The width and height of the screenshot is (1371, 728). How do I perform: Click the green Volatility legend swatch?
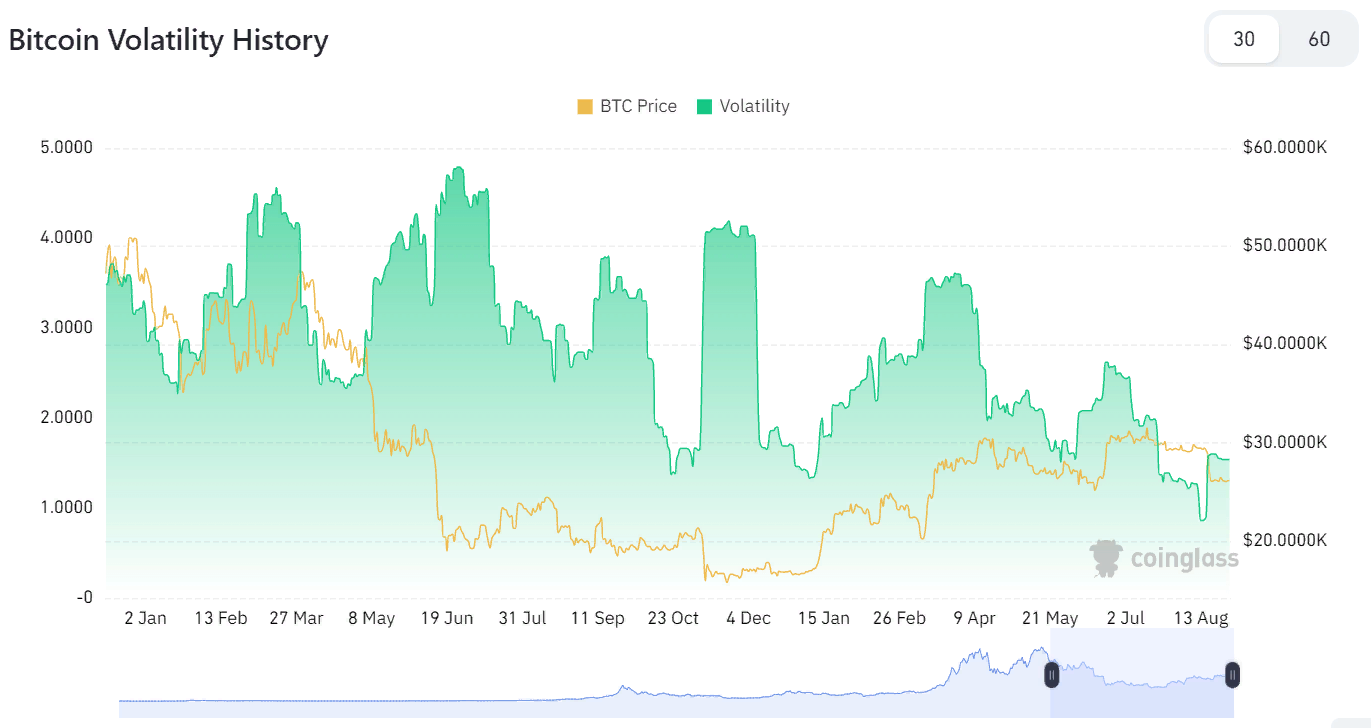coord(705,106)
